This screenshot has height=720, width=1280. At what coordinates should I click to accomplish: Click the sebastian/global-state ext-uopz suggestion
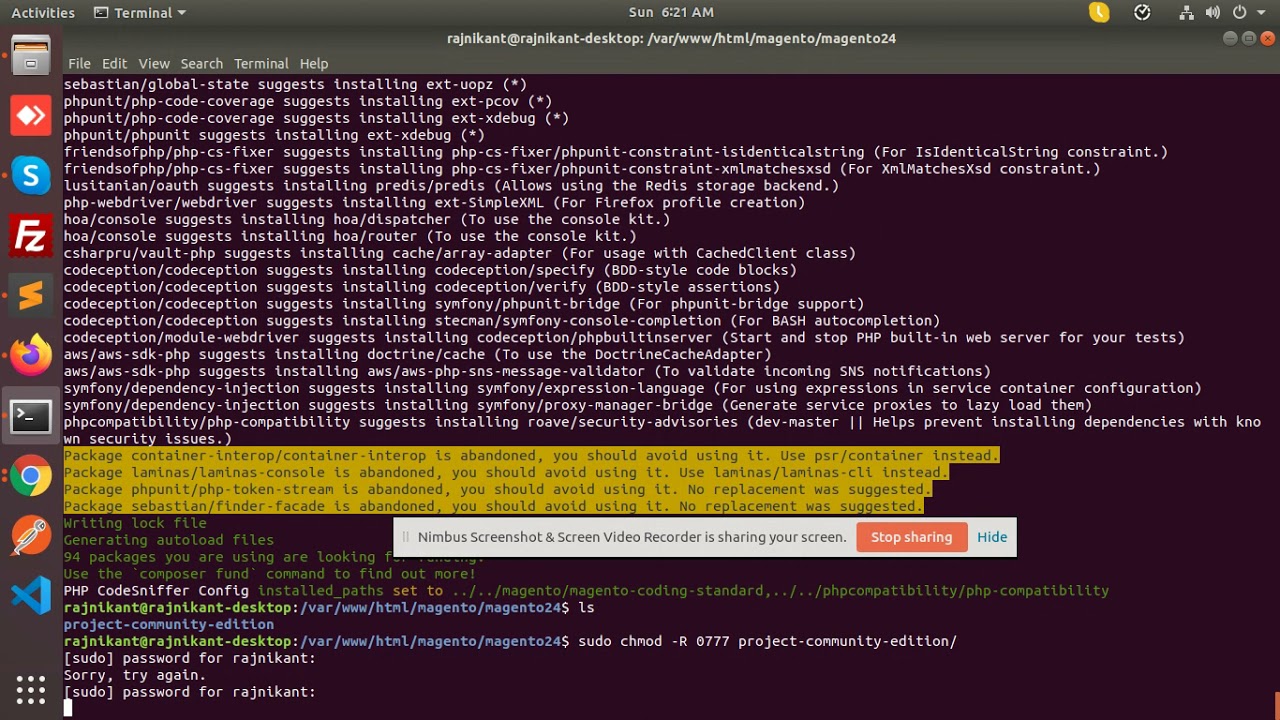(x=295, y=85)
